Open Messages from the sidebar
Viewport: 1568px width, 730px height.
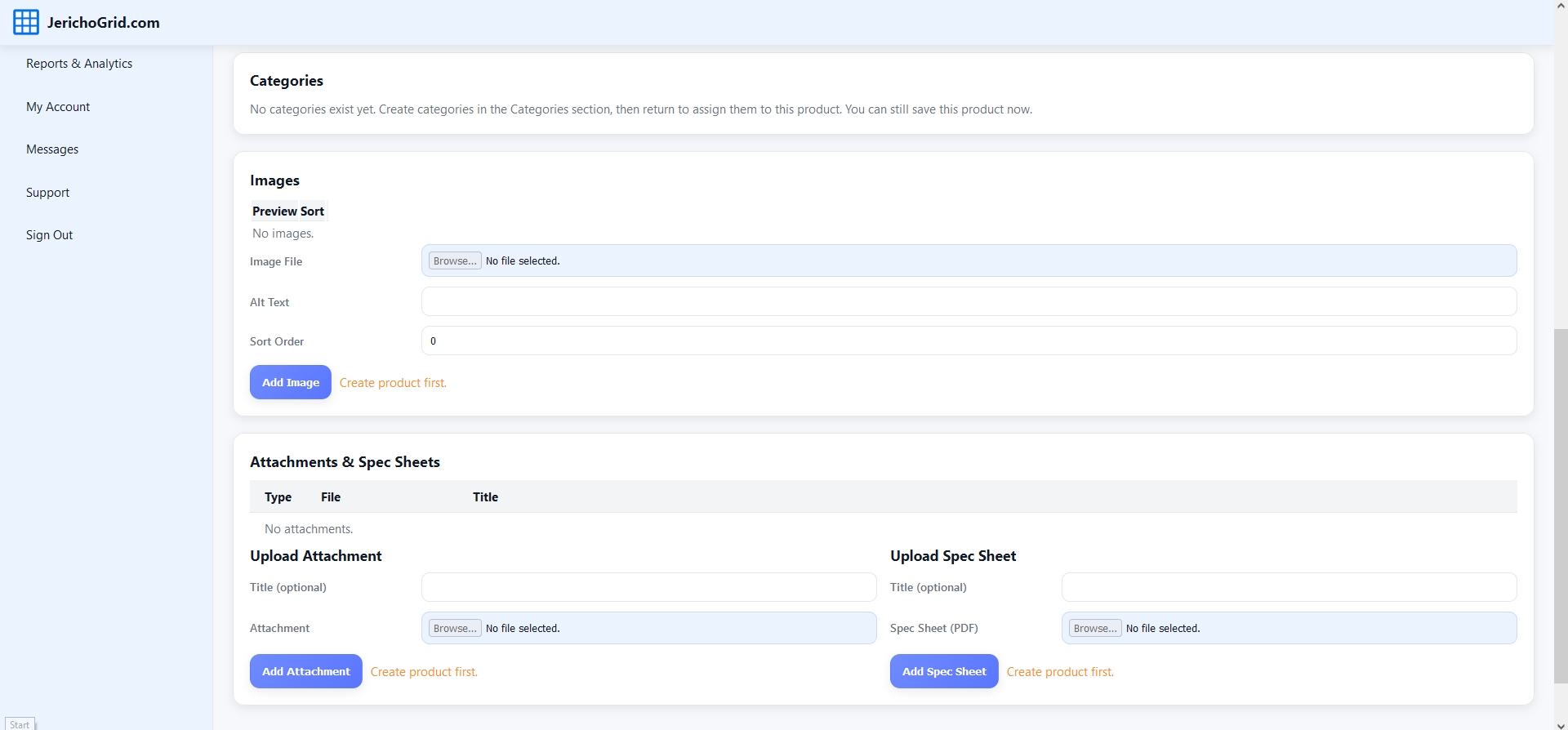pos(52,149)
